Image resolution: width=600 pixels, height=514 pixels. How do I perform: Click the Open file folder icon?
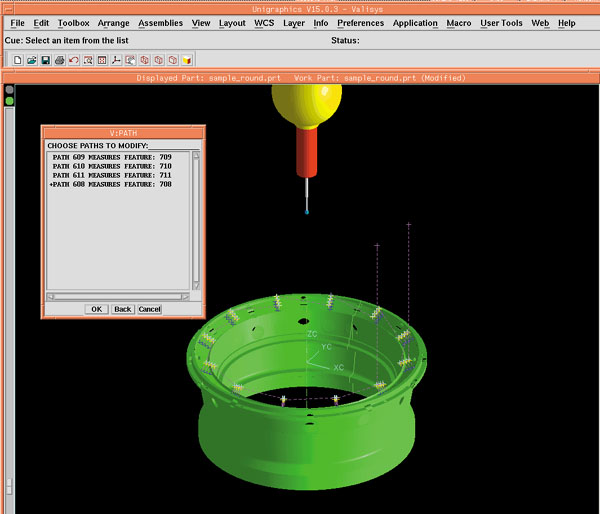pos(32,60)
